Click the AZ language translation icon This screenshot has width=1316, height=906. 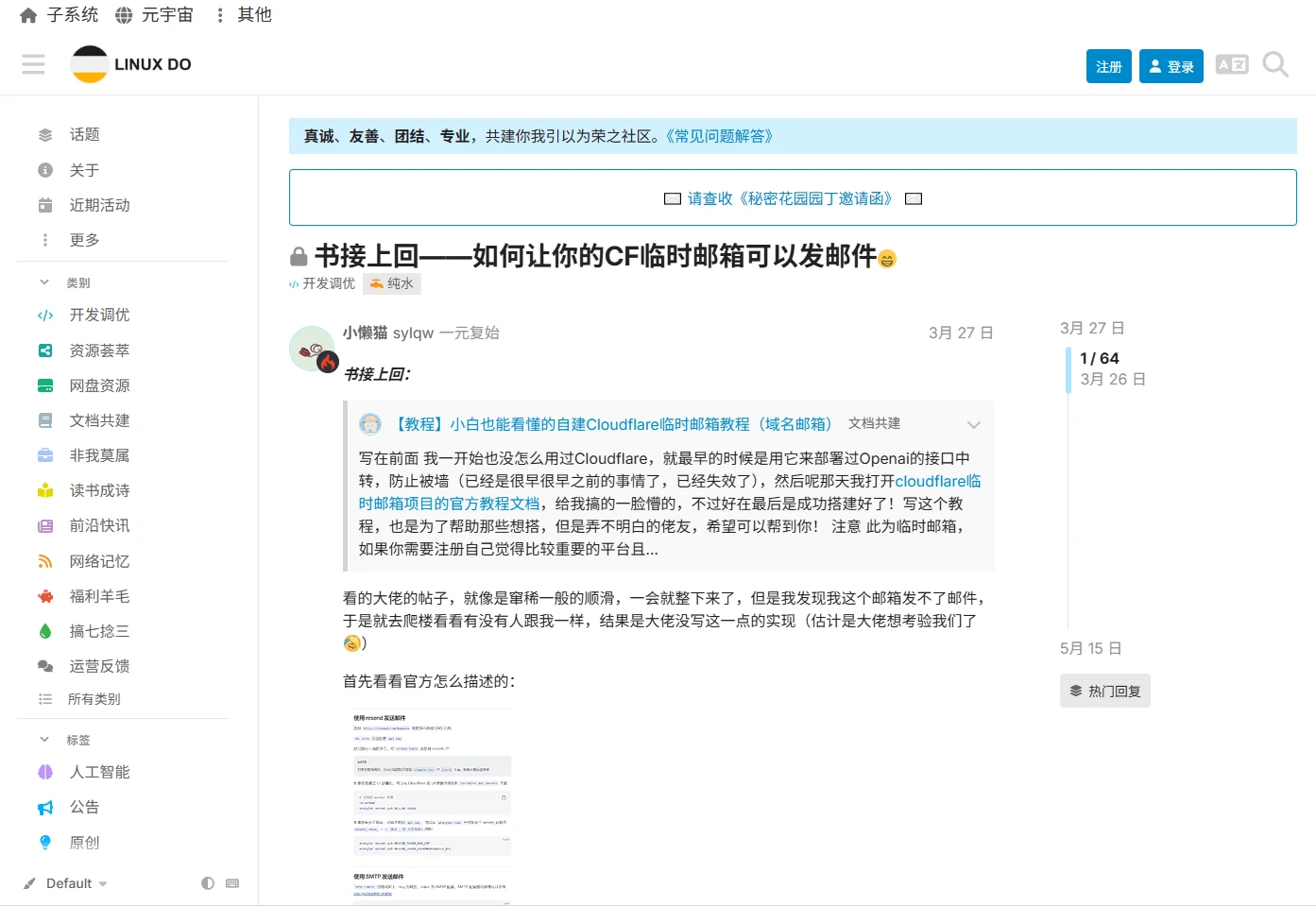click(x=1232, y=64)
